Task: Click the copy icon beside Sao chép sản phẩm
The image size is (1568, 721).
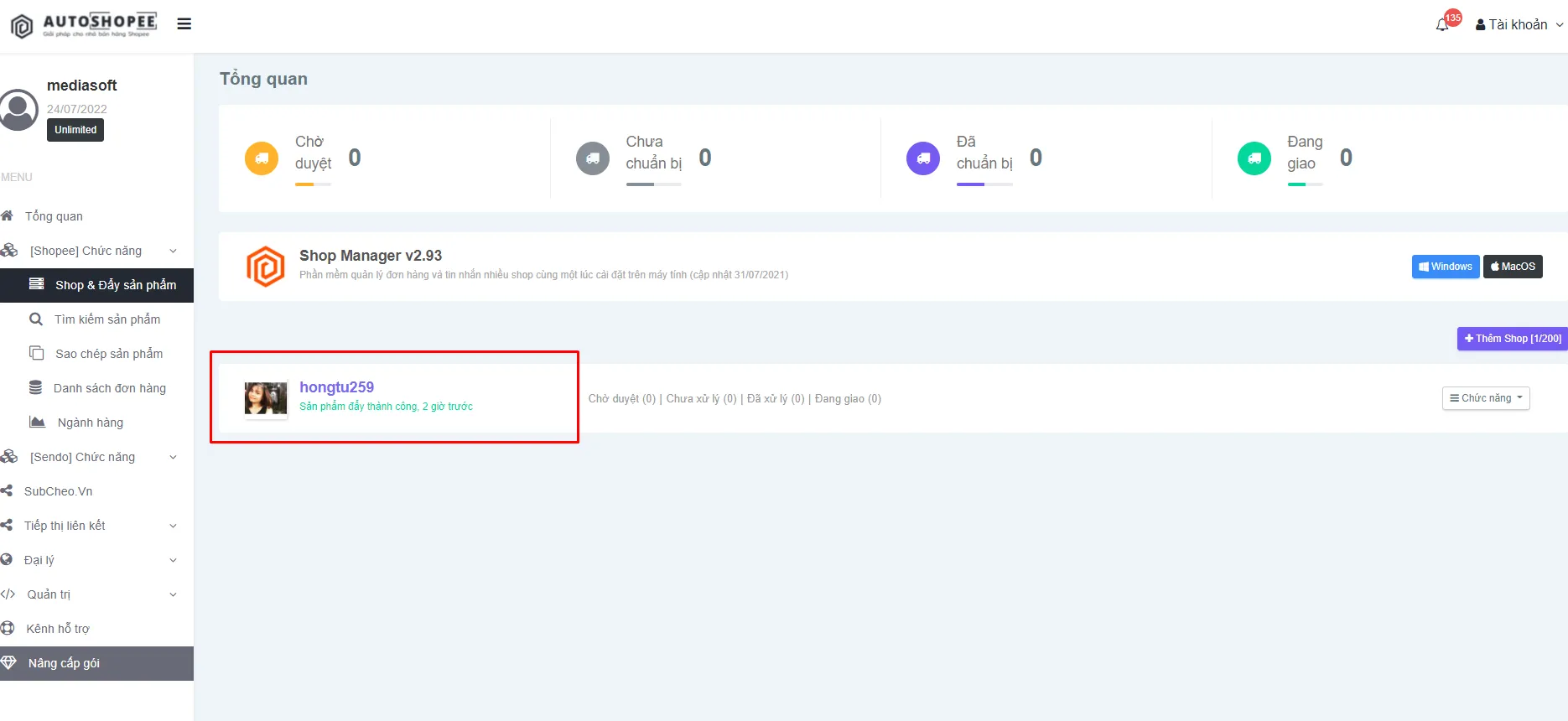Action: pos(37,354)
